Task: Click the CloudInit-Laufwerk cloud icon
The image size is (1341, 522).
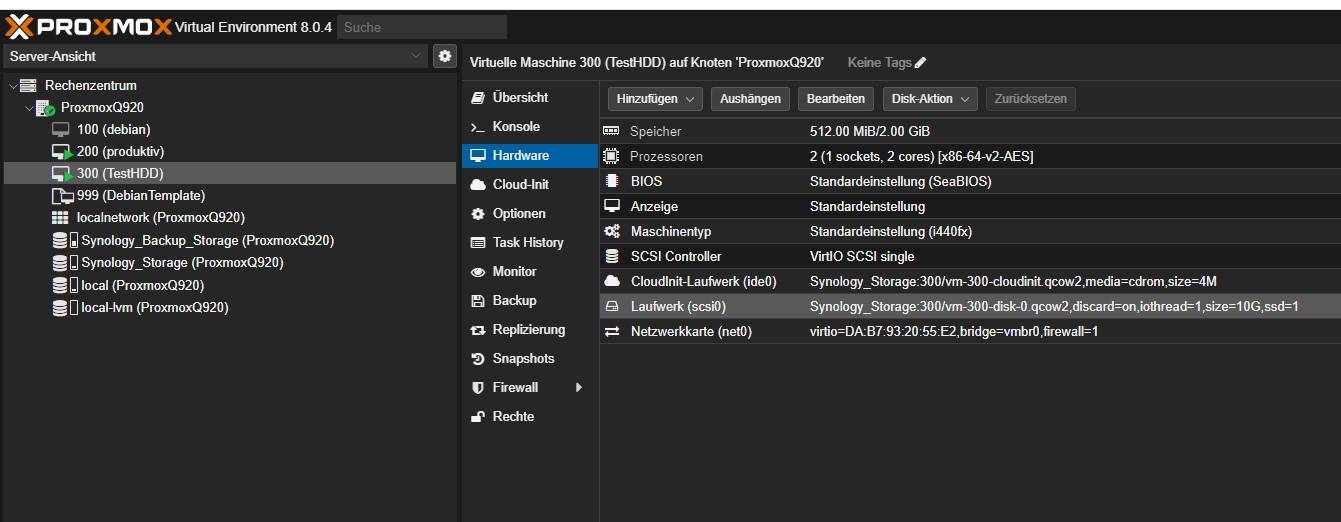Action: (x=612, y=281)
